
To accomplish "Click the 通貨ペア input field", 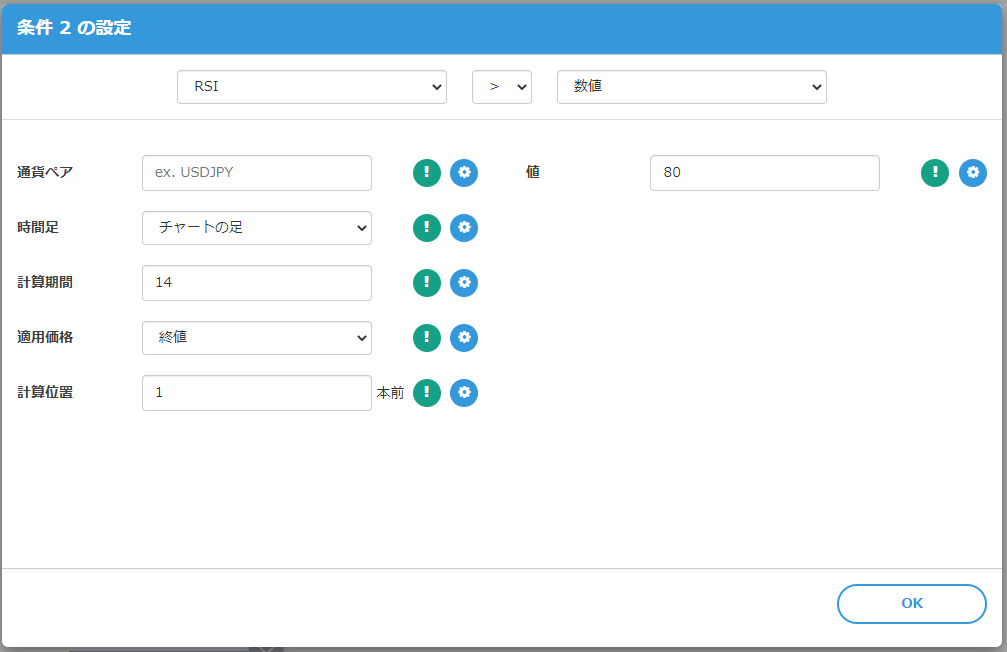I will click(x=257, y=173).
